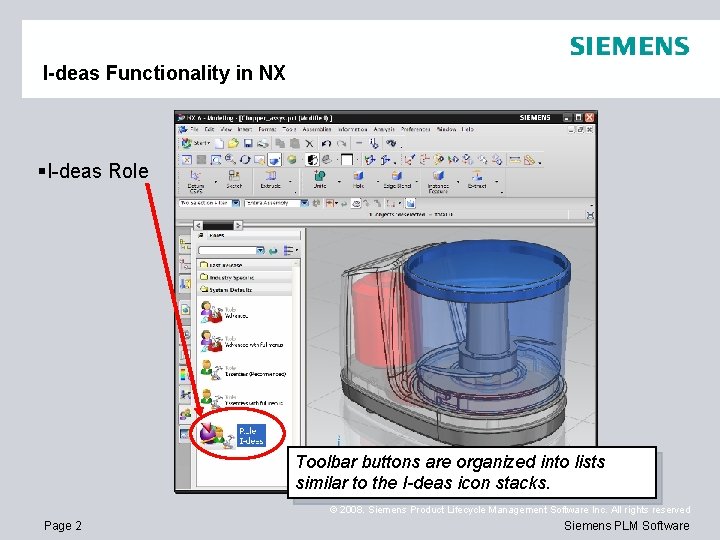720x540 pixels.
Task: Open the Unite dropdown arrow
Action: click(339, 182)
